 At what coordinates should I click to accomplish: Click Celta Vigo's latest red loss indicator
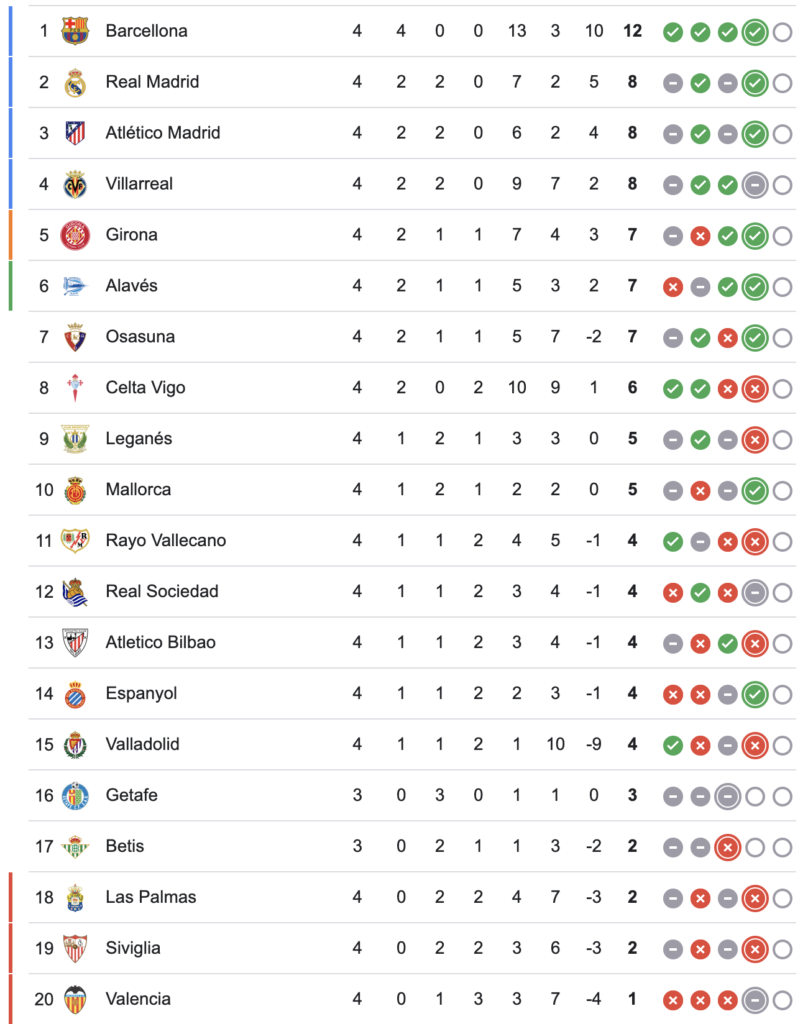tap(755, 389)
